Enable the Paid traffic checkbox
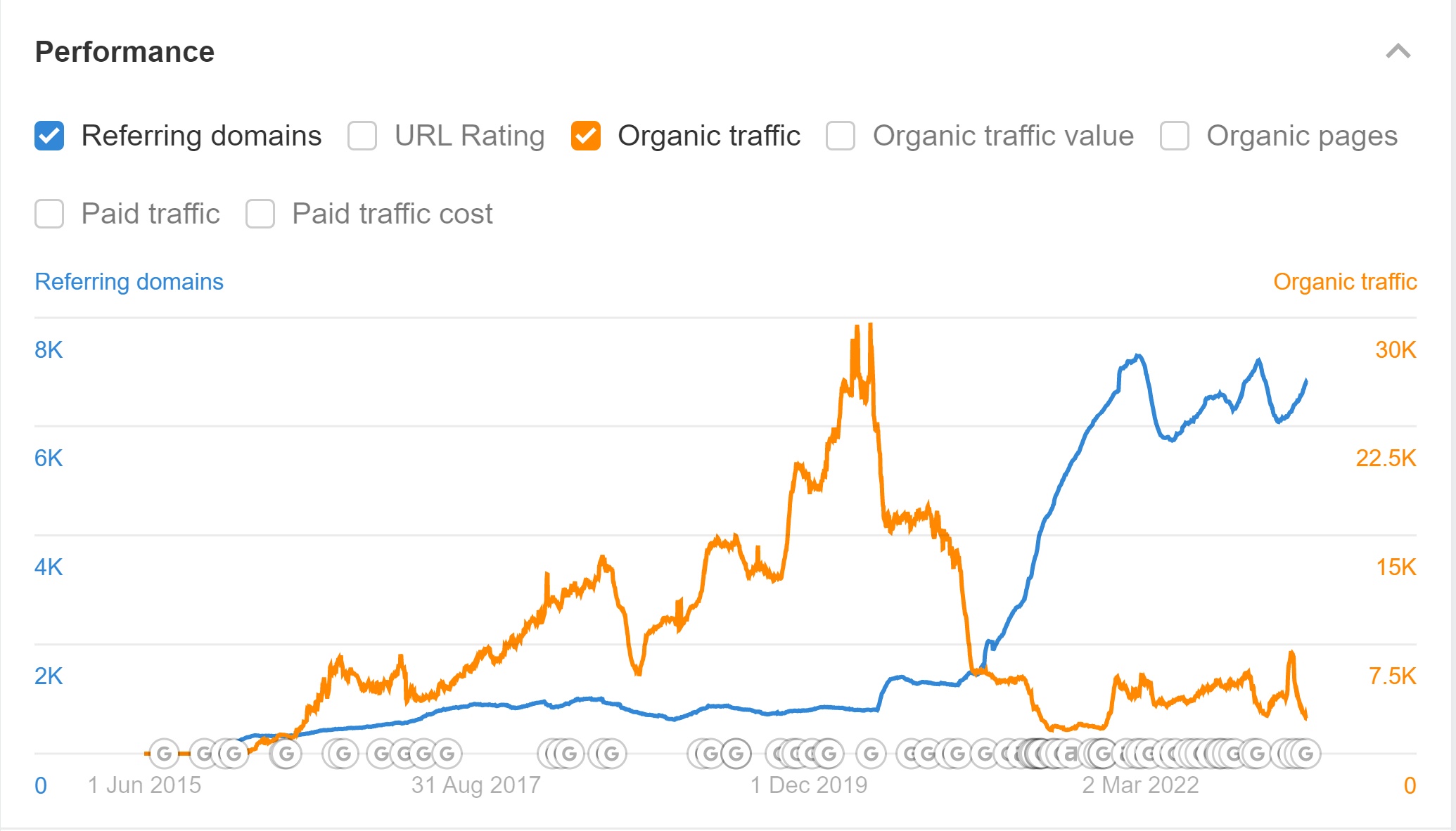This screenshot has width=1456, height=831. 49,214
